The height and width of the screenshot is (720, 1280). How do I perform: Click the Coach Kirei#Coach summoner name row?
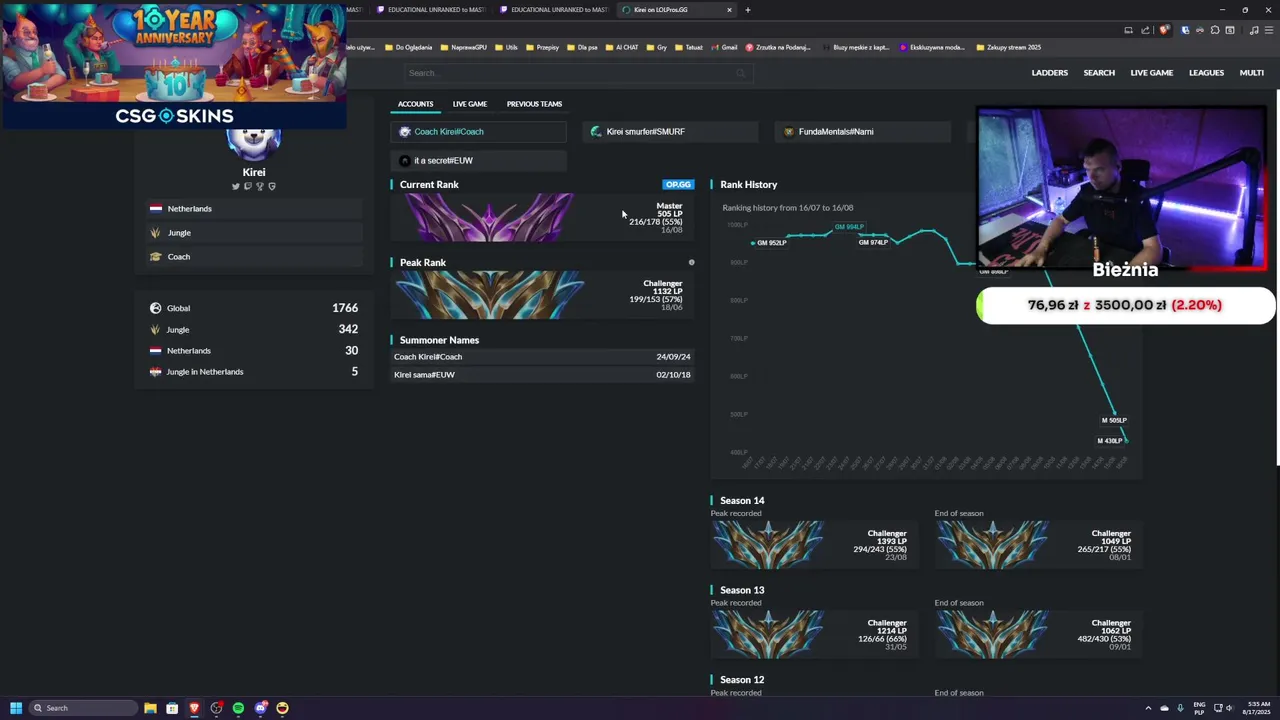tap(542, 357)
